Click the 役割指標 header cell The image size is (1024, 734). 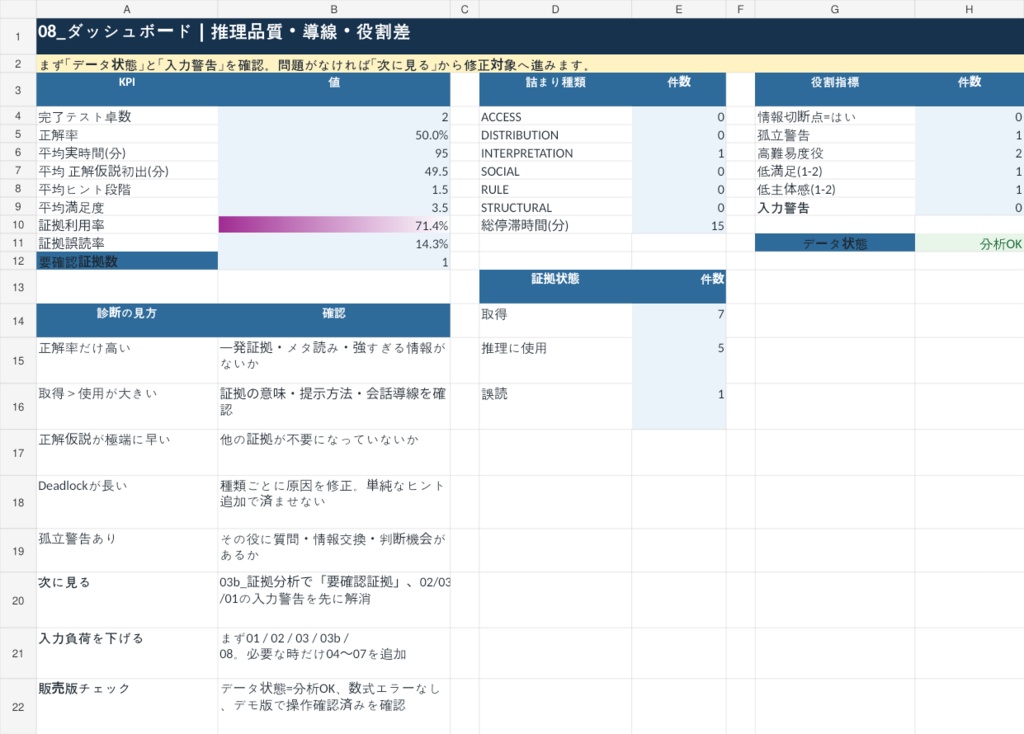(x=835, y=89)
